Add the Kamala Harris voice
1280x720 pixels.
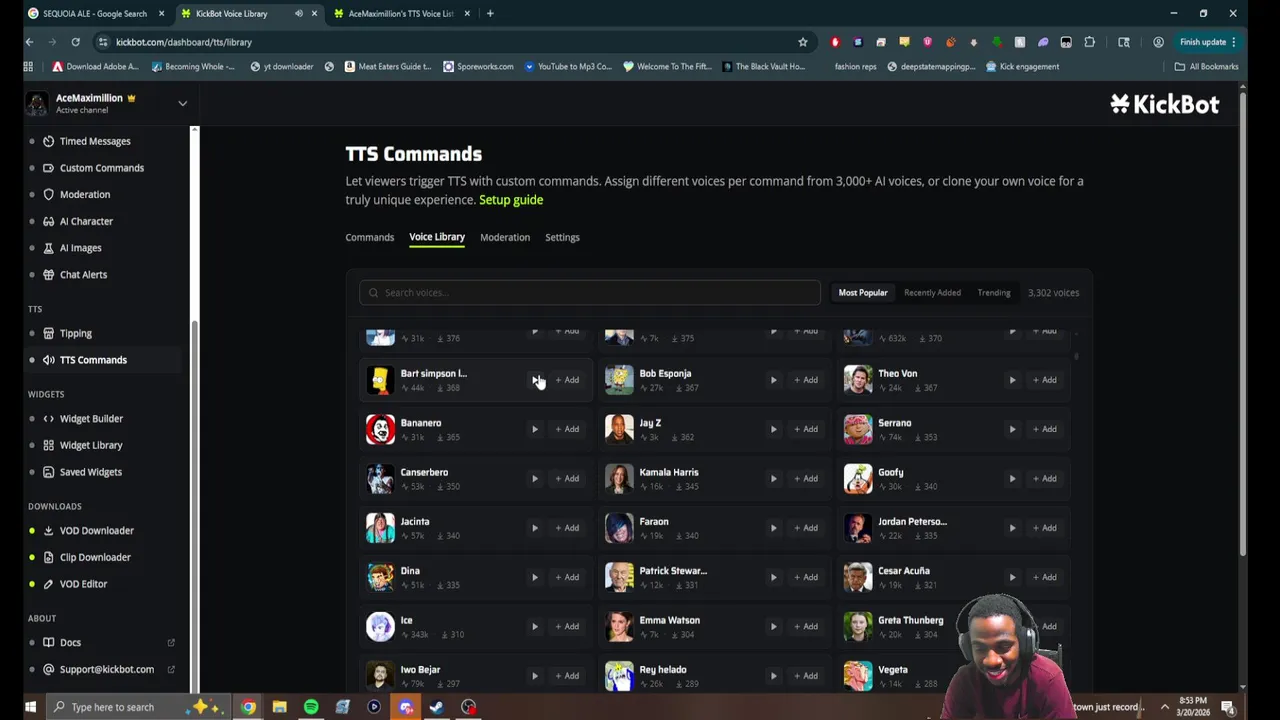pyautogui.click(x=806, y=478)
